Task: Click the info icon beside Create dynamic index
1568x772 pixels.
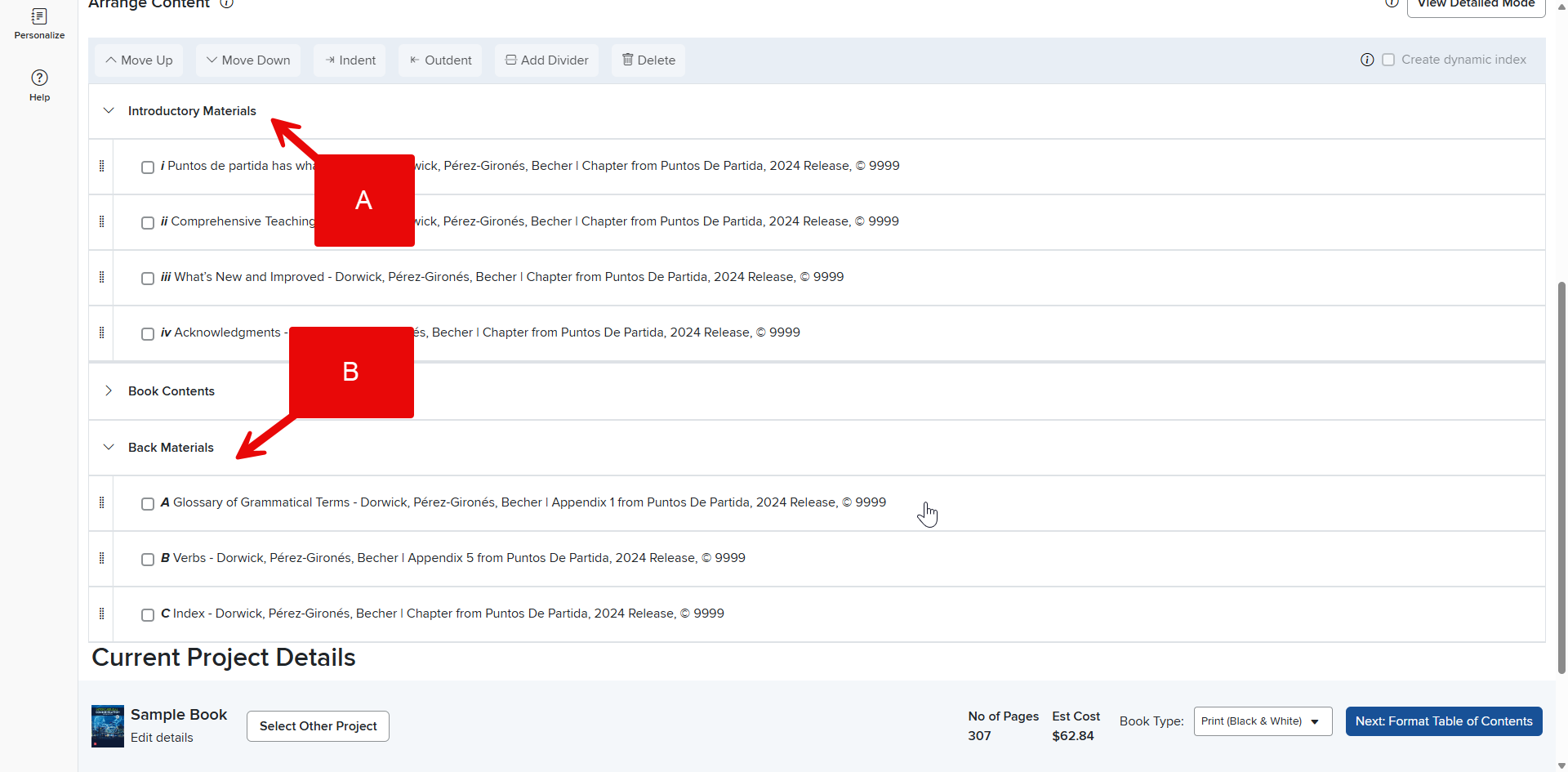Action: pos(1367,60)
